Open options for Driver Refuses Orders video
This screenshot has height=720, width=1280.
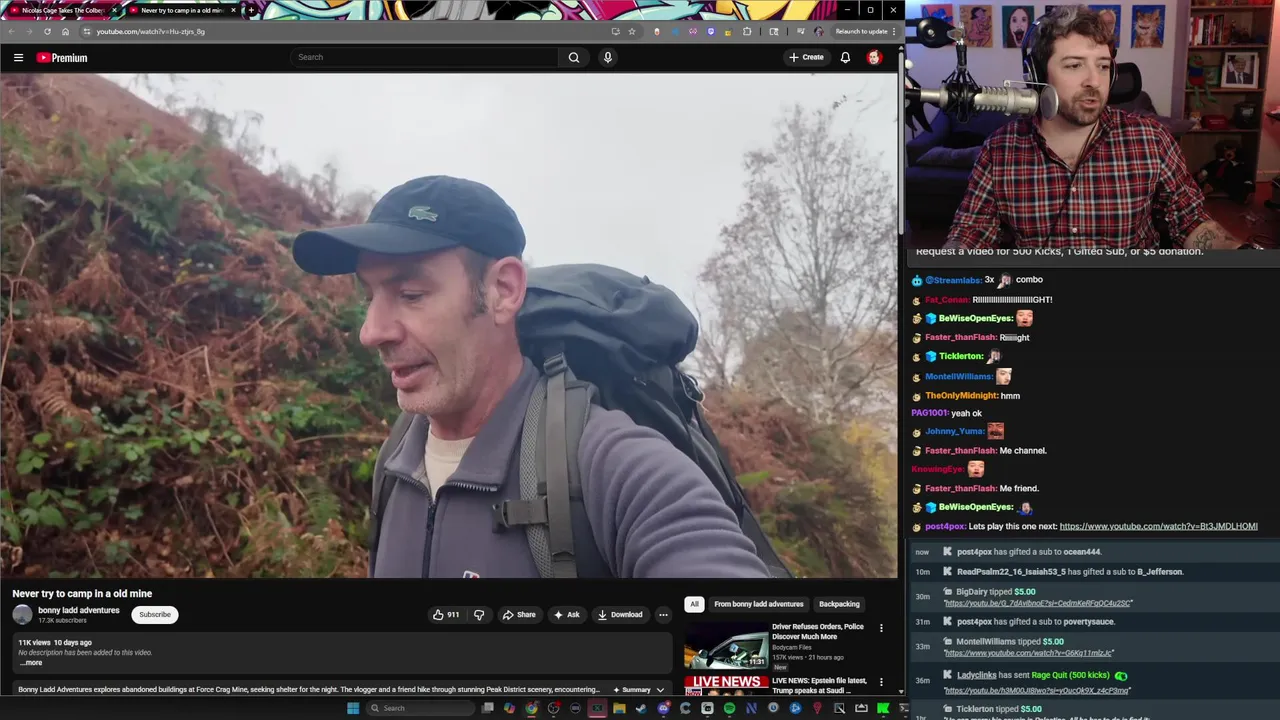[x=881, y=628]
